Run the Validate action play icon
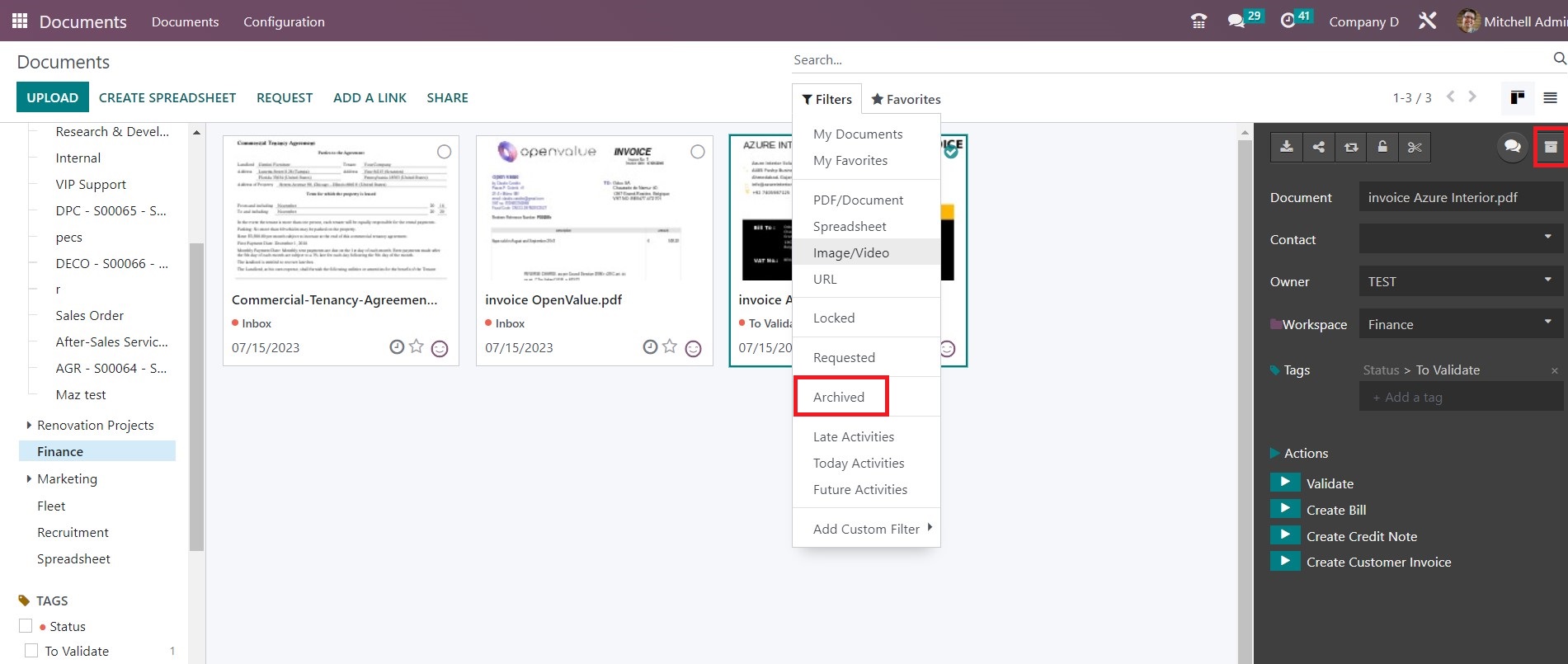The height and width of the screenshot is (664, 1568). click(x=1285, y=482)
